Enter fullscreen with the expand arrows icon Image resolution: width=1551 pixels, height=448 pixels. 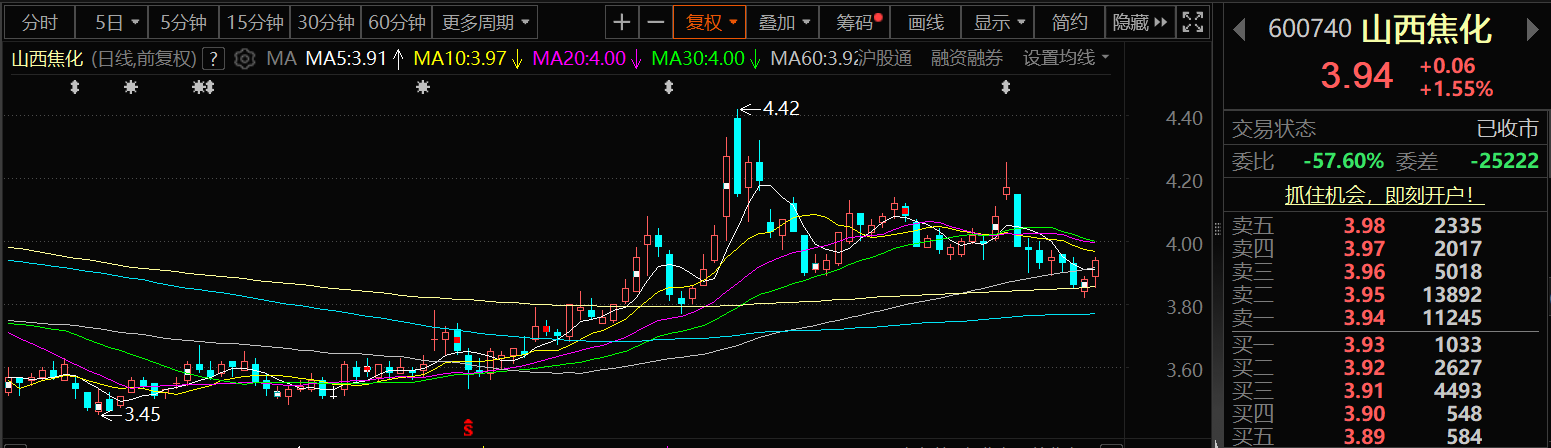(1192, 21)
